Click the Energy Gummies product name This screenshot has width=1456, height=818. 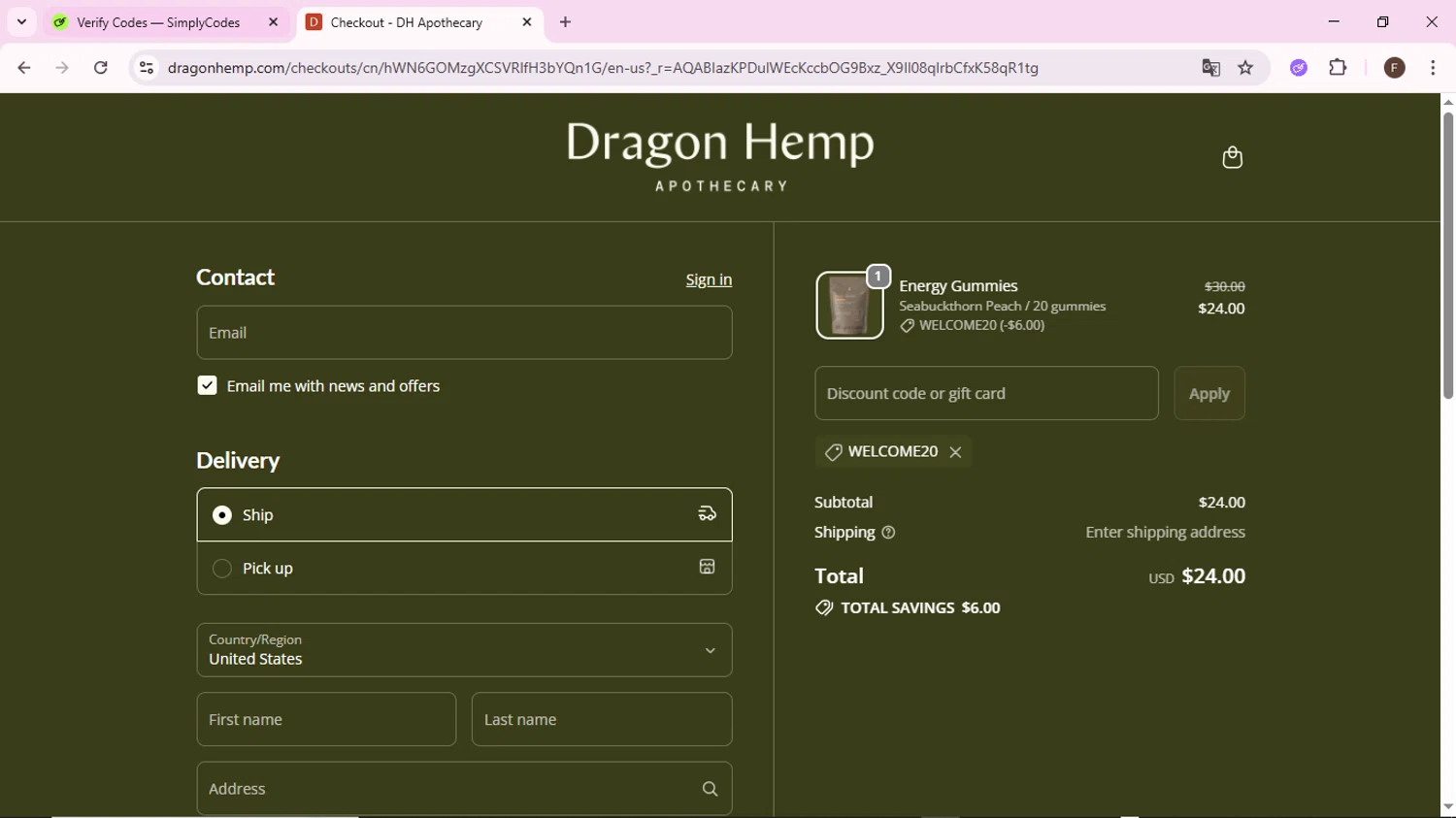tap(958, 285)
